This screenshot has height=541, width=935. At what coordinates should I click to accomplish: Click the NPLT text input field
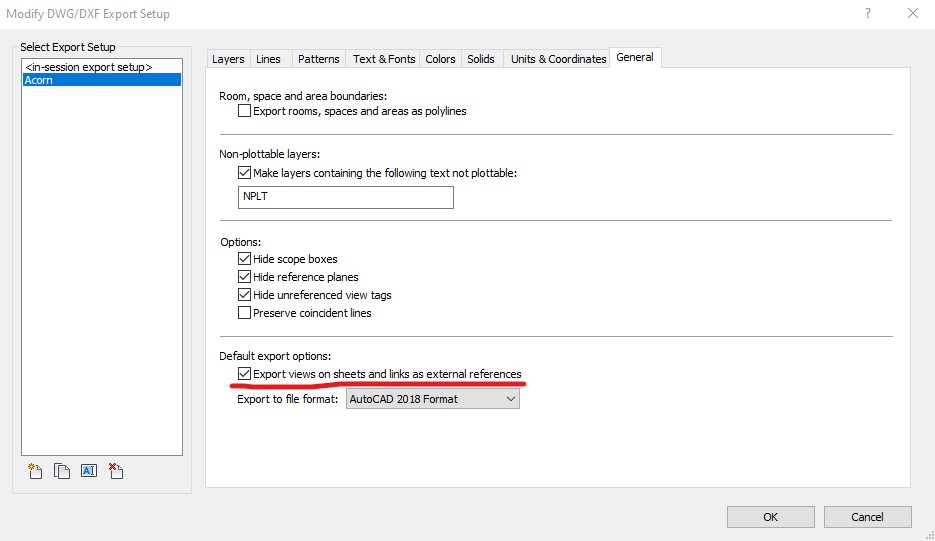click(346, 197)
